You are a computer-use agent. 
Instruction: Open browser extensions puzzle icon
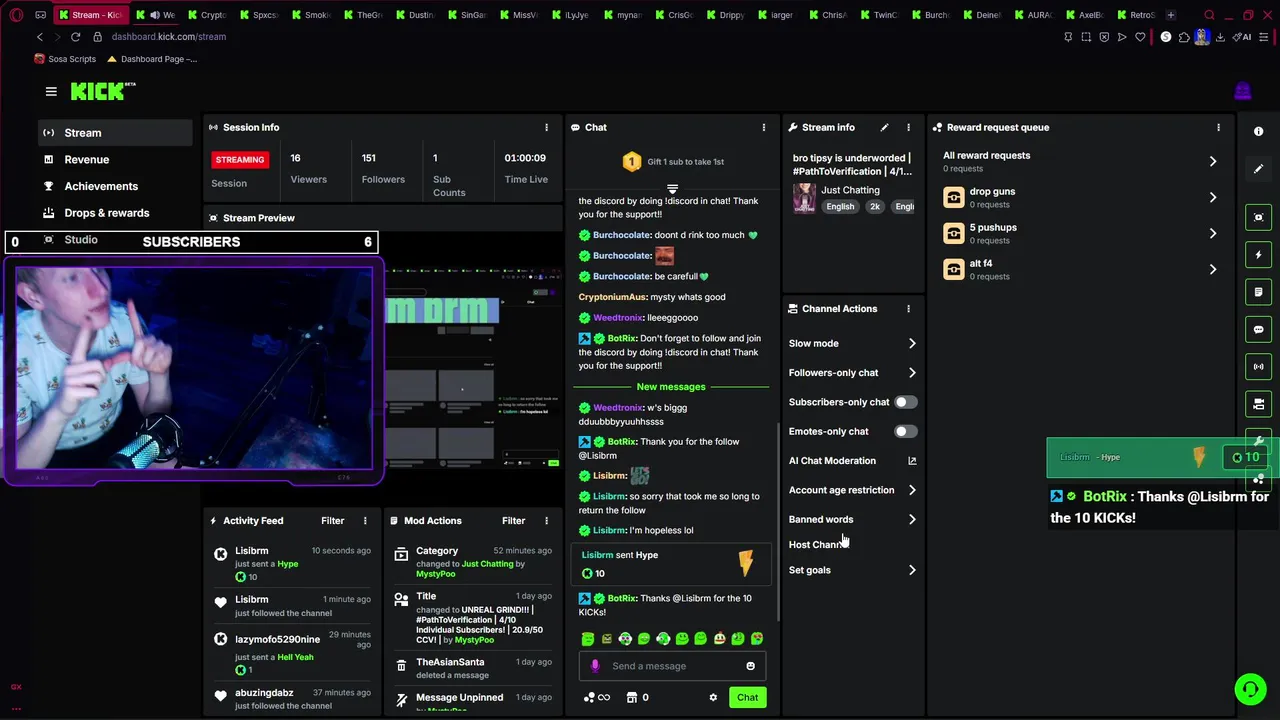(x=1184, y=37)
